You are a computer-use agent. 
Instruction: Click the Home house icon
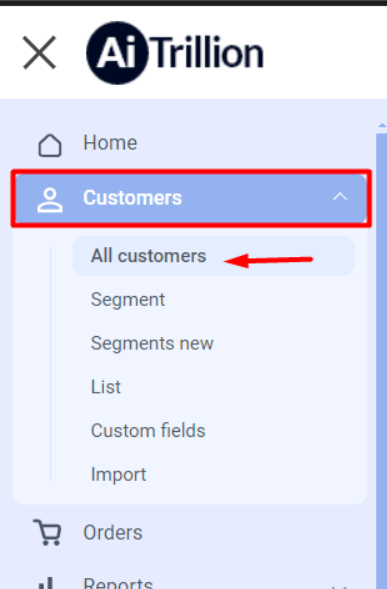pos(50,145)
